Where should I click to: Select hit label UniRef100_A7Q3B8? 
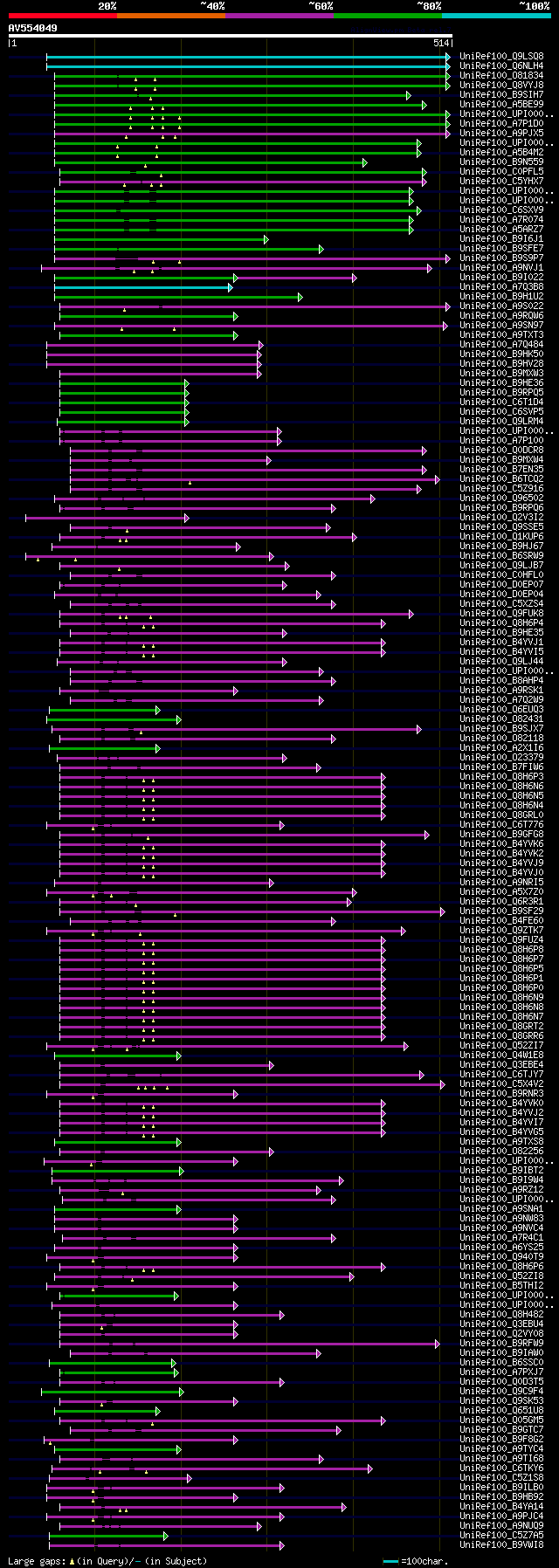[501, 286]
